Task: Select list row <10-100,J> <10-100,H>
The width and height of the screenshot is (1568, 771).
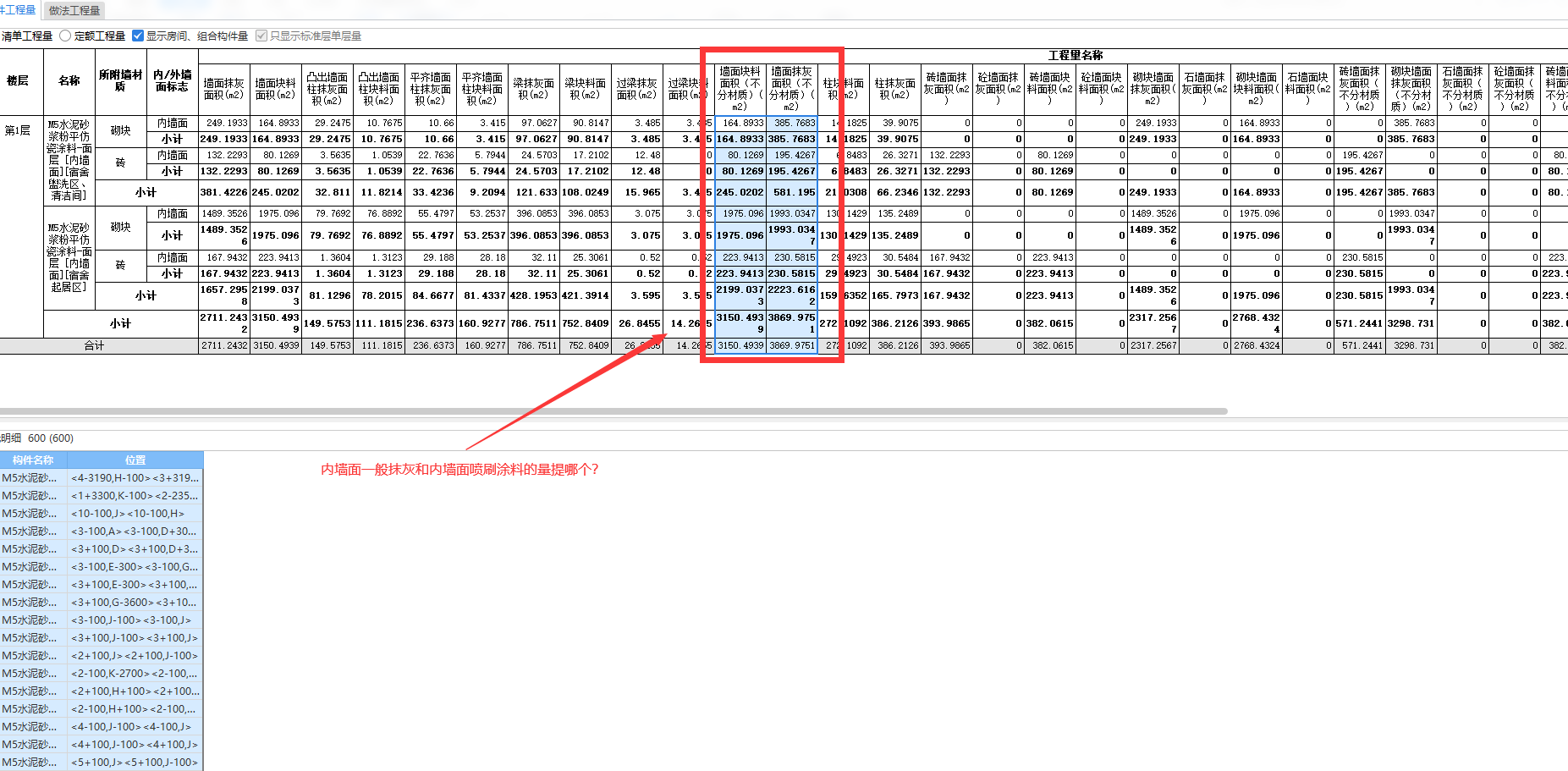Action: tap(102, 514)
